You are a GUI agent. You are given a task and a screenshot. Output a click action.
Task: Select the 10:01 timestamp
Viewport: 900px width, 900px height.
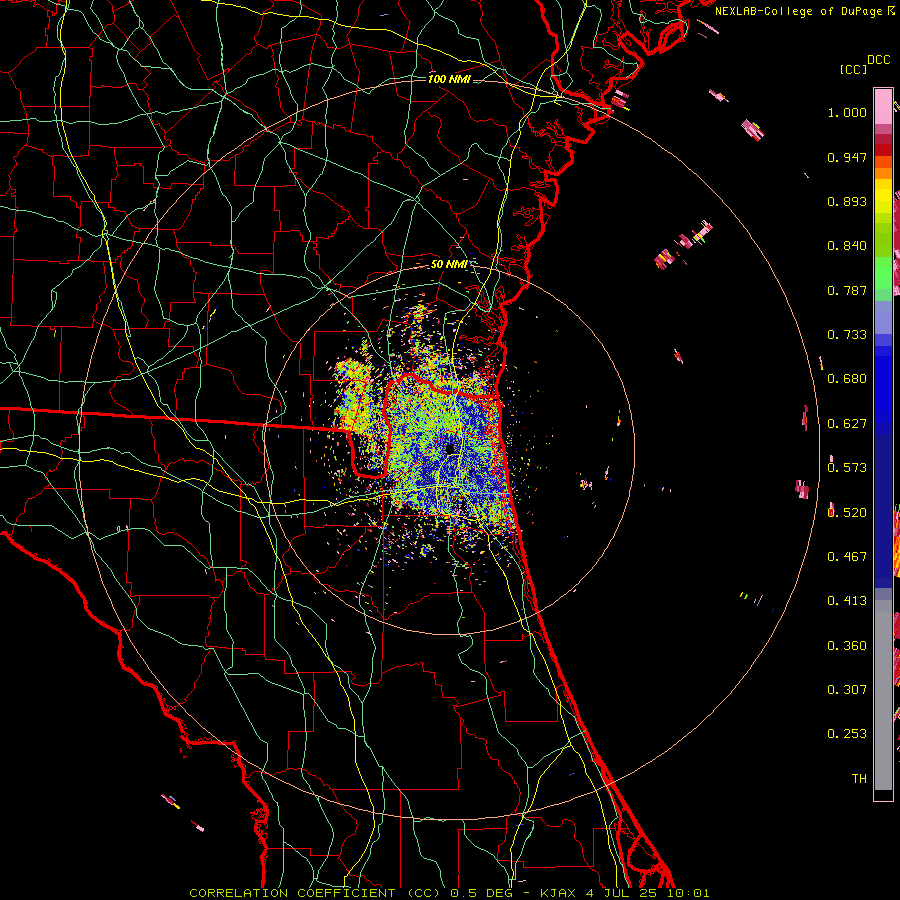[689, 893]
